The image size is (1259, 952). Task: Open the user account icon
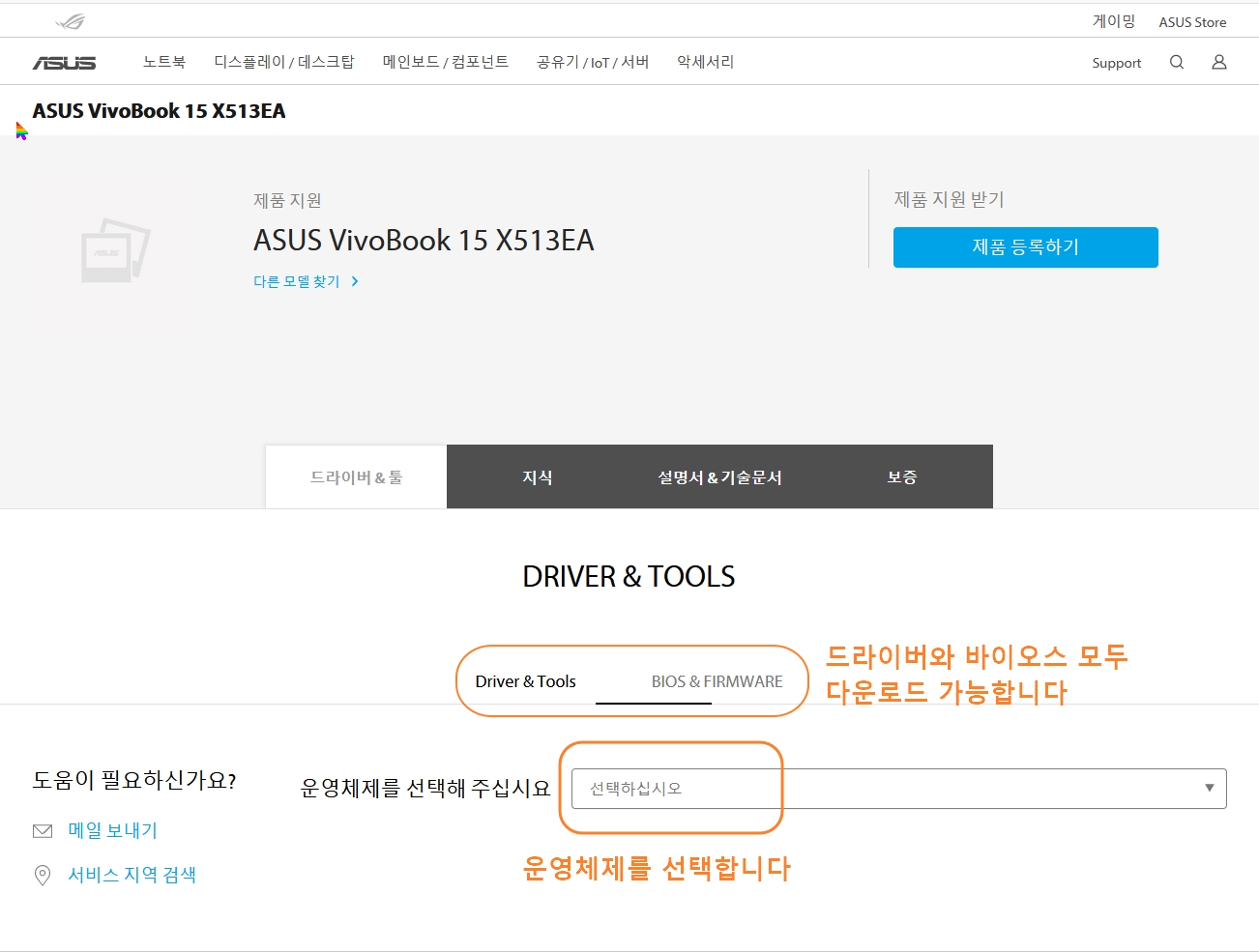(1218, 61)
